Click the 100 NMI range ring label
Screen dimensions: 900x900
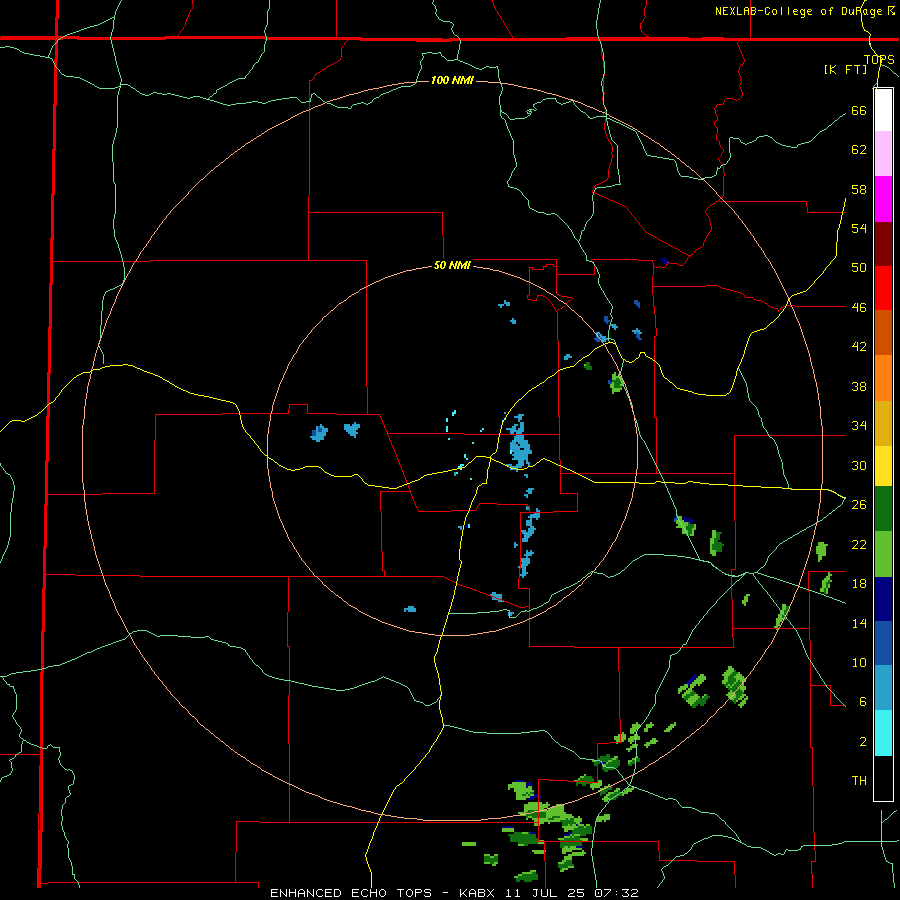452,80
